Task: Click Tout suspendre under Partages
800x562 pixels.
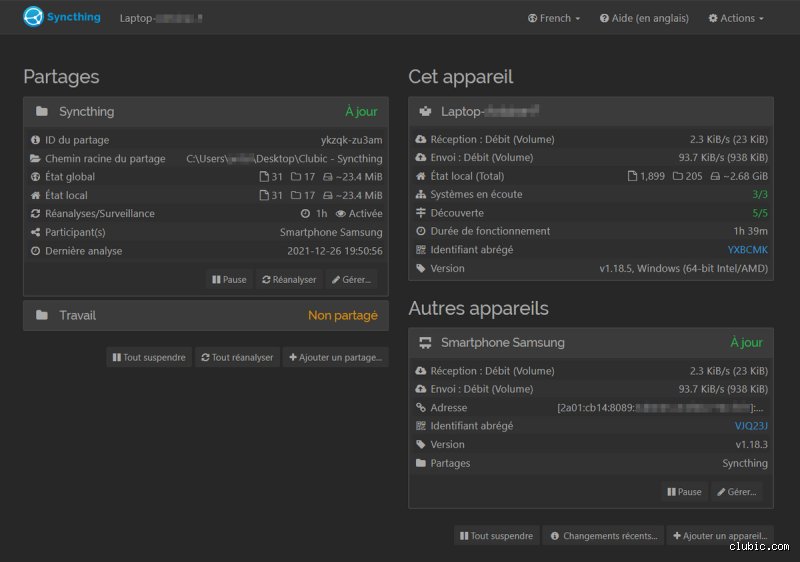Action: [x=149, y=357]
